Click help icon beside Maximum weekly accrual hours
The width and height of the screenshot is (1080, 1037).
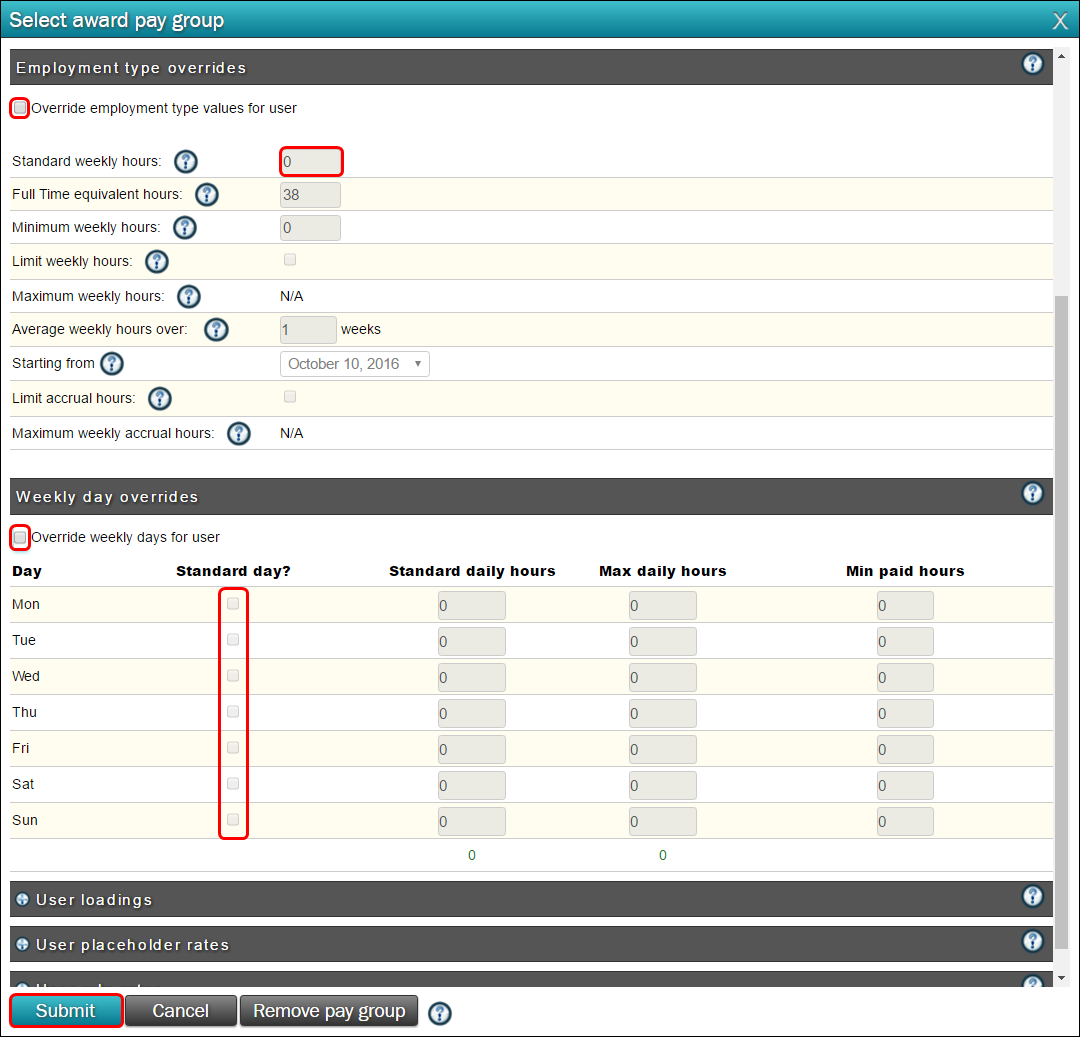[239, 433]
